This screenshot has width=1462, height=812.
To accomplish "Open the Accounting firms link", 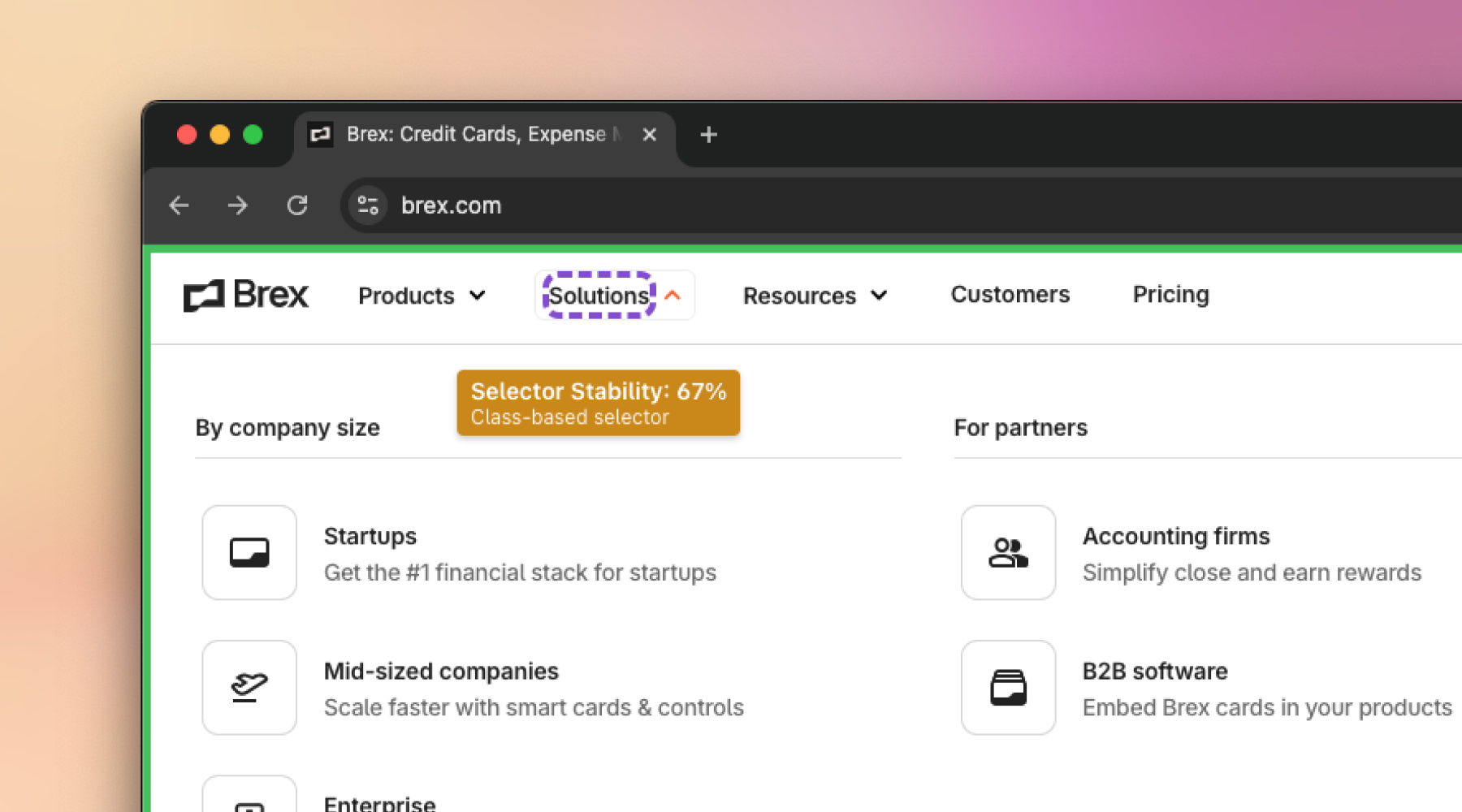I will 1176,536.
